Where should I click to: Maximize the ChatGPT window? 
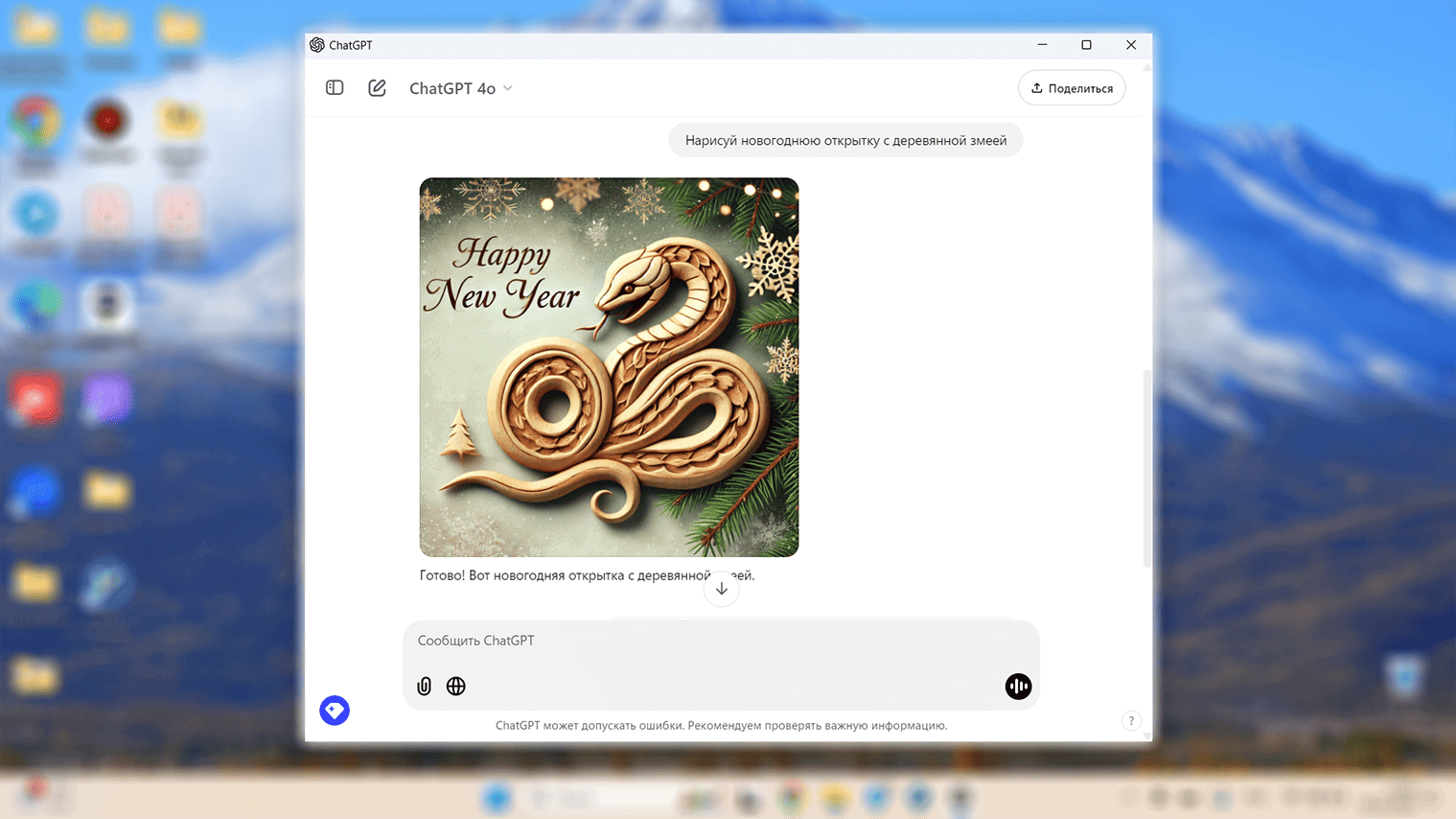[x=1086, y=45]
